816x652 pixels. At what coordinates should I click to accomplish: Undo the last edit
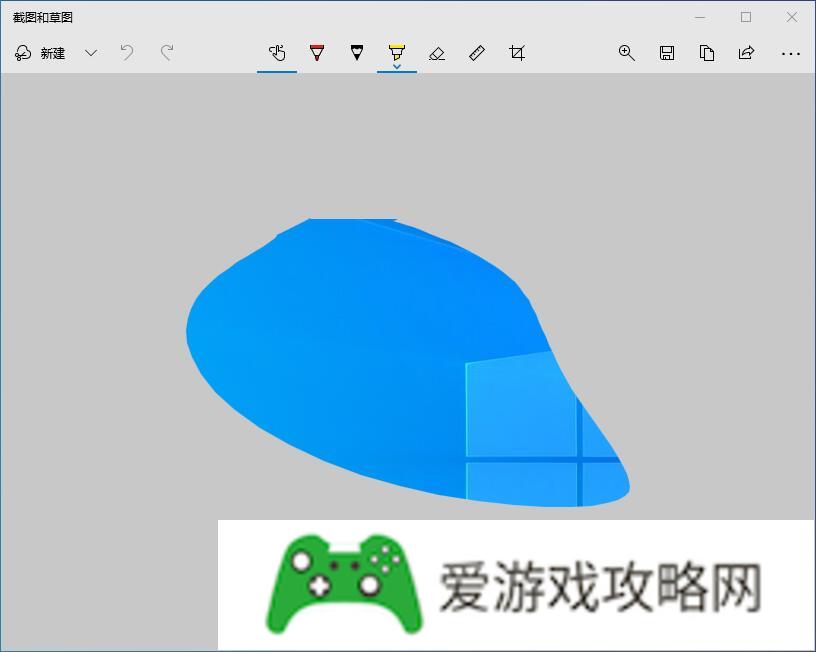coord(127,53)
